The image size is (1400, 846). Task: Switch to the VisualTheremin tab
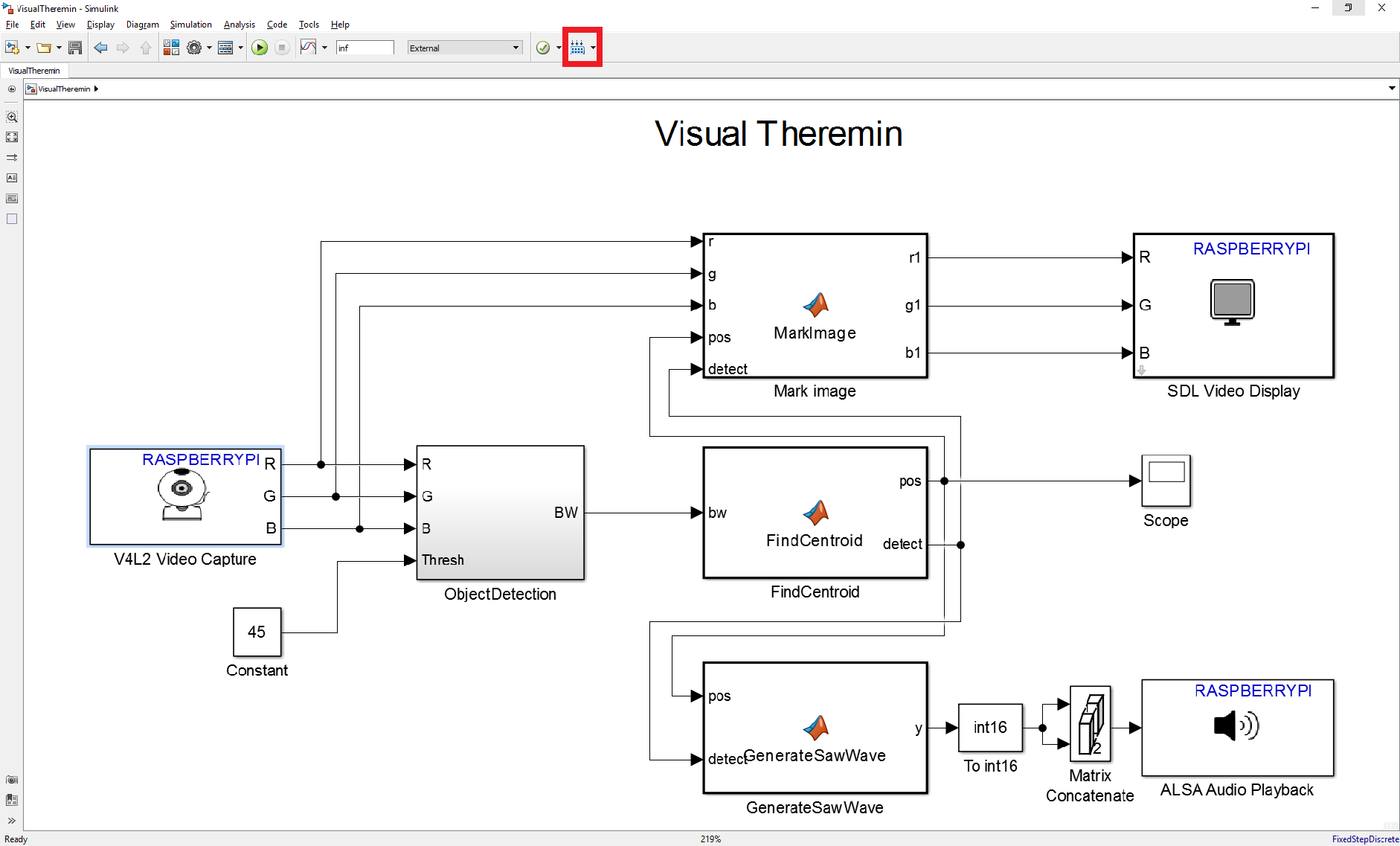[x=33, y=70]
